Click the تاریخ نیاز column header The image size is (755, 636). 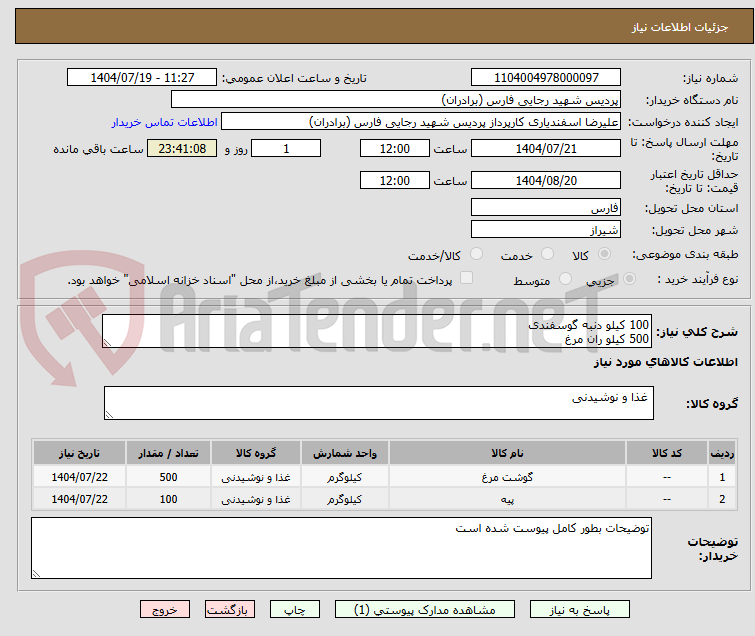(79, 453)
